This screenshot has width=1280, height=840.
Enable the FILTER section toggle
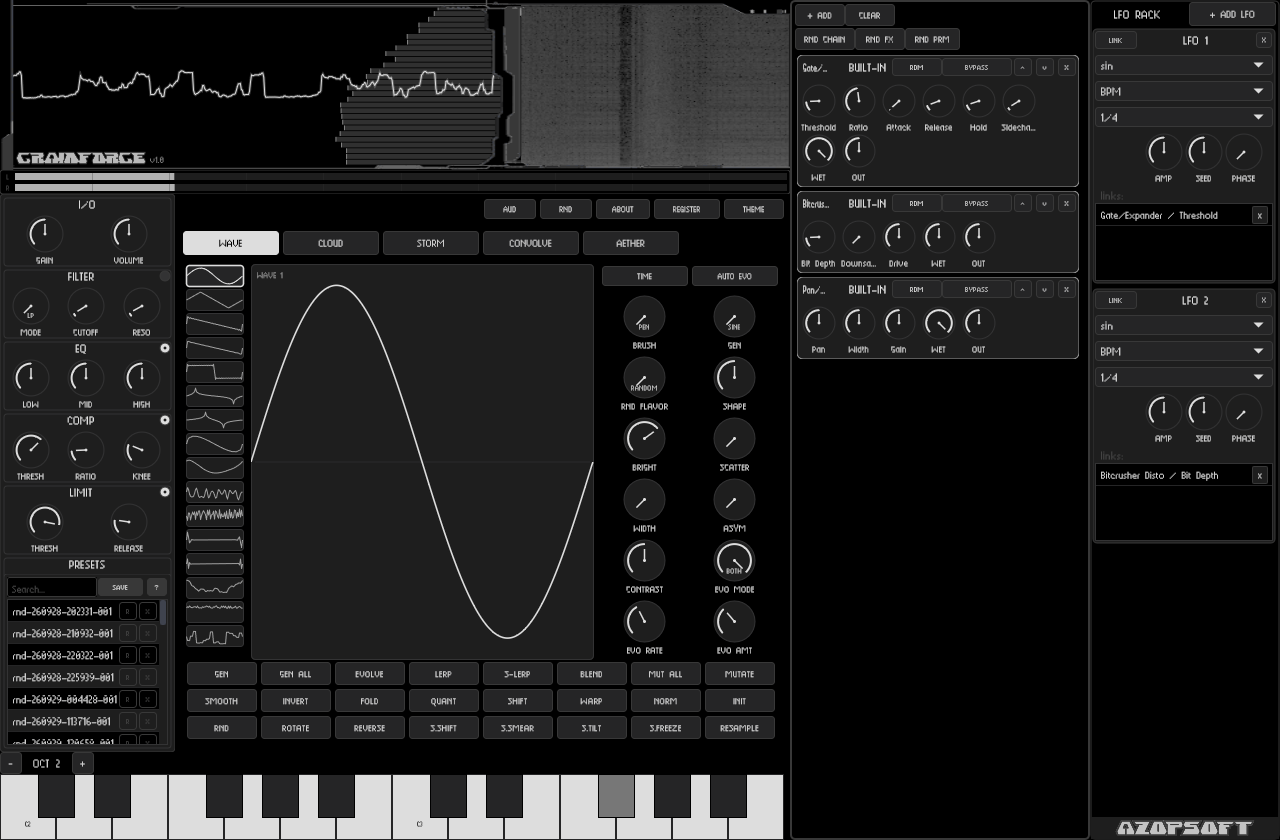[x=165, y=276]
